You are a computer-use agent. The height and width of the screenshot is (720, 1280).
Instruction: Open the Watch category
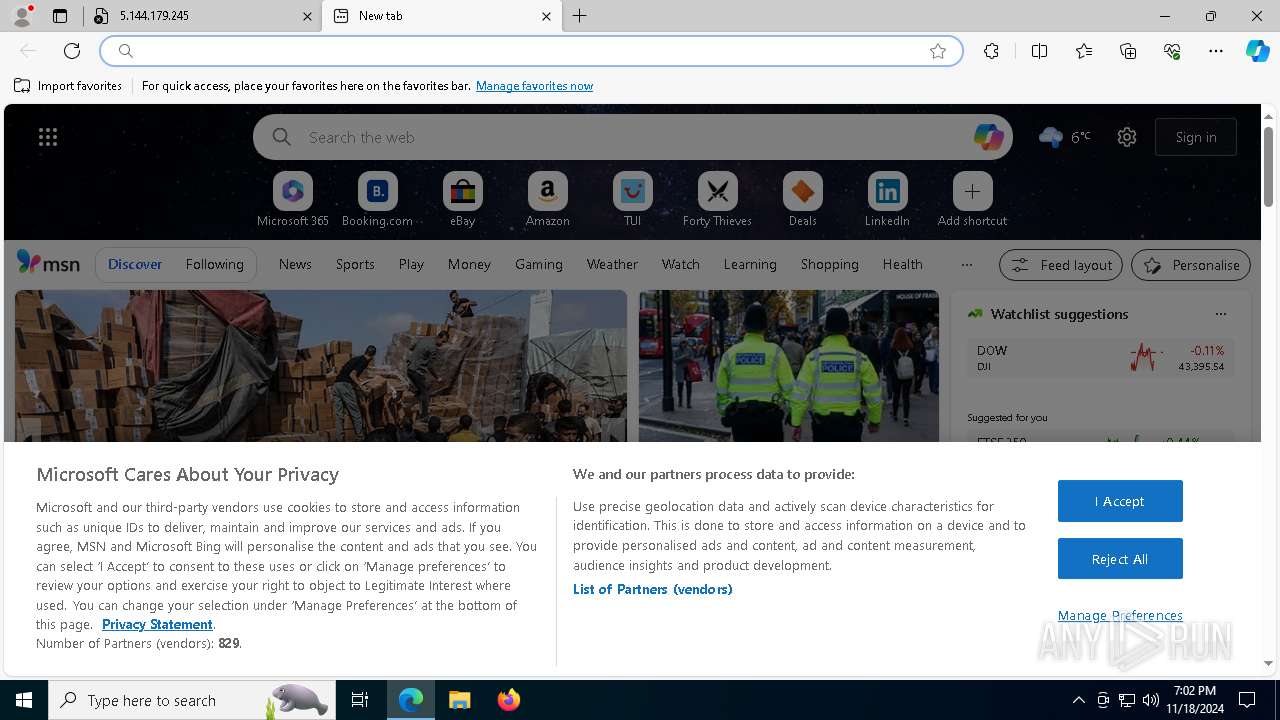(681, 264)
